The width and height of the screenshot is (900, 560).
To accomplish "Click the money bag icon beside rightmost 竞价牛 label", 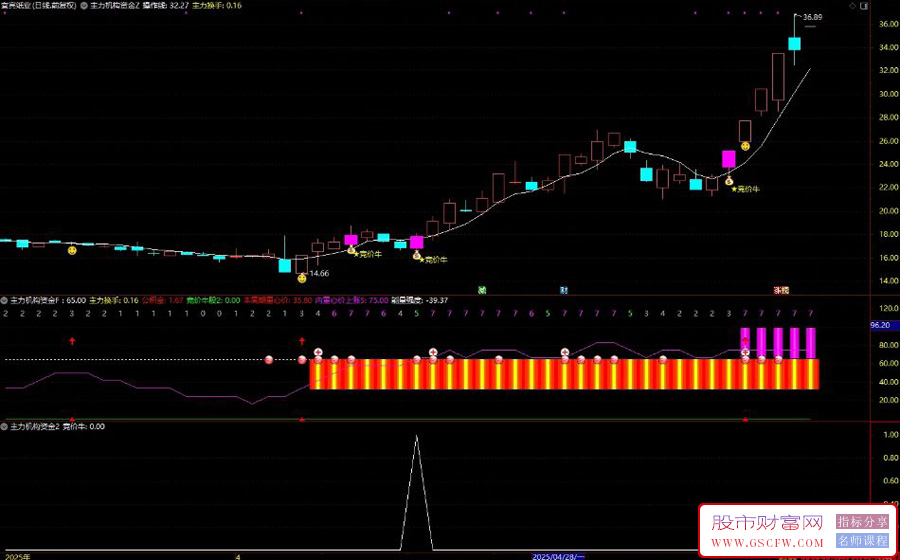I will click(729, 181).
